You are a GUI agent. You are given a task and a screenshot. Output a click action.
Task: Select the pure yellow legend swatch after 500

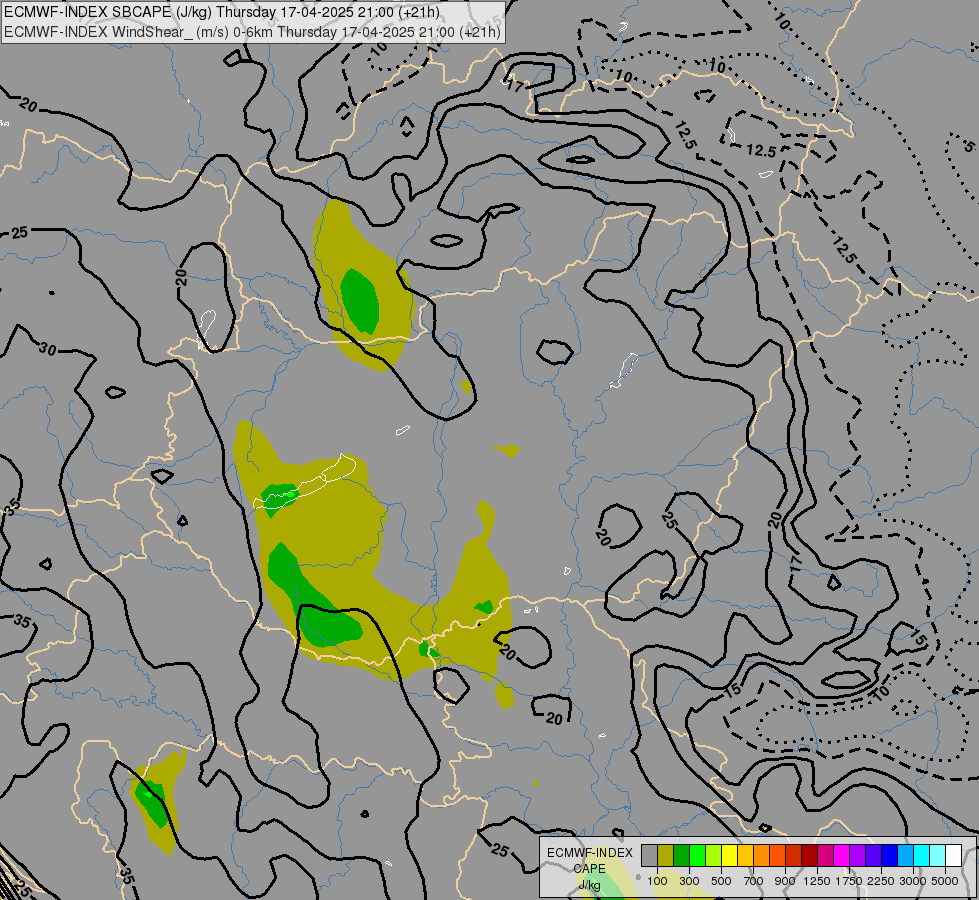pos(730,856)
